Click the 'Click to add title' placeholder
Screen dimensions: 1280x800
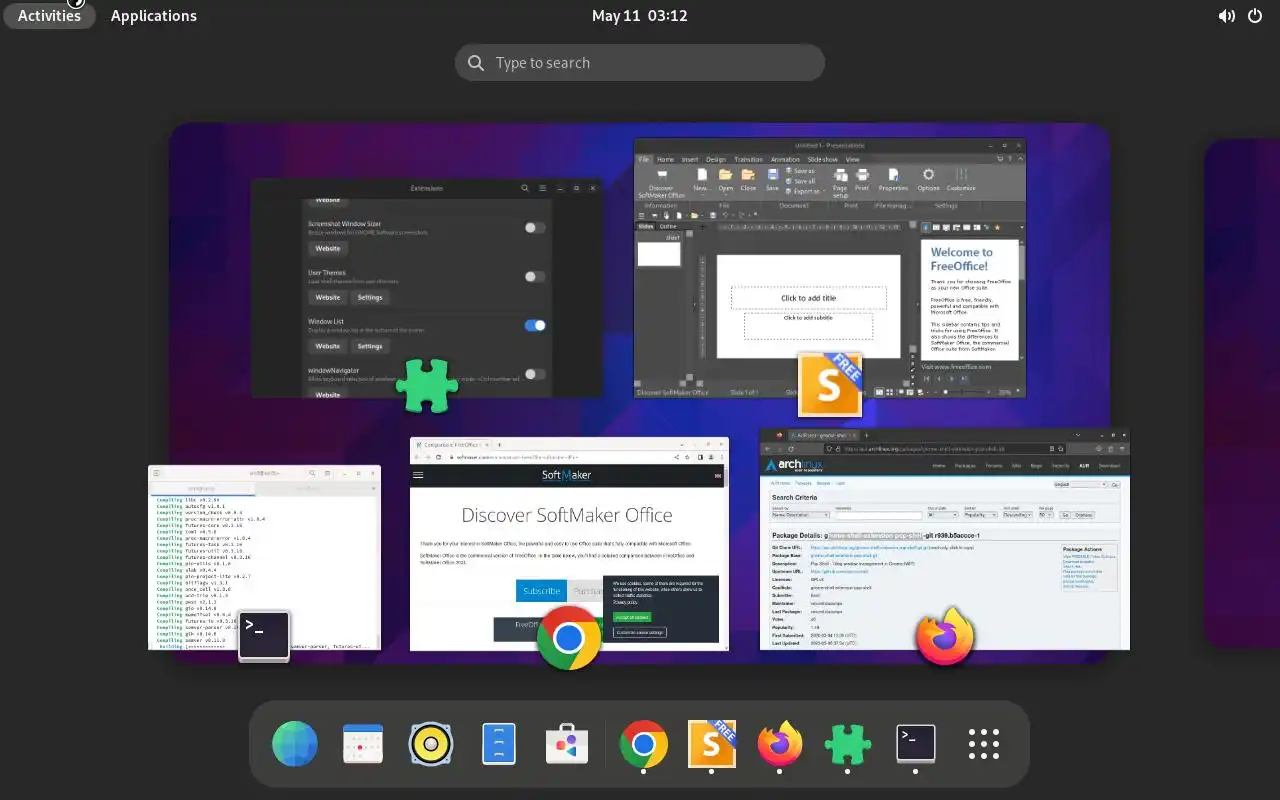[x=808, y=298]
